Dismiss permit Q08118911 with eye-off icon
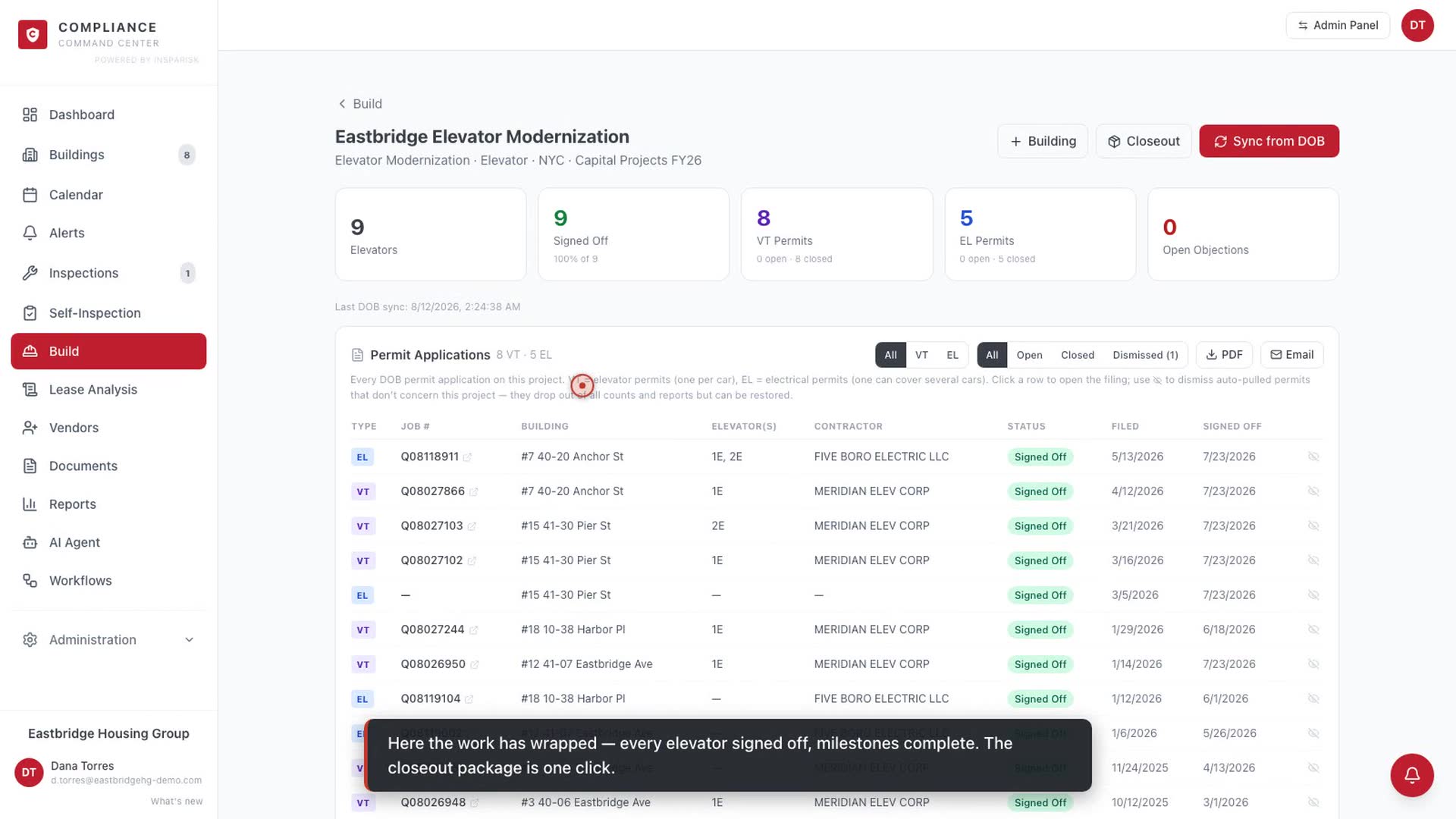Screen dimensions: 1456x819 point(1313,457)
